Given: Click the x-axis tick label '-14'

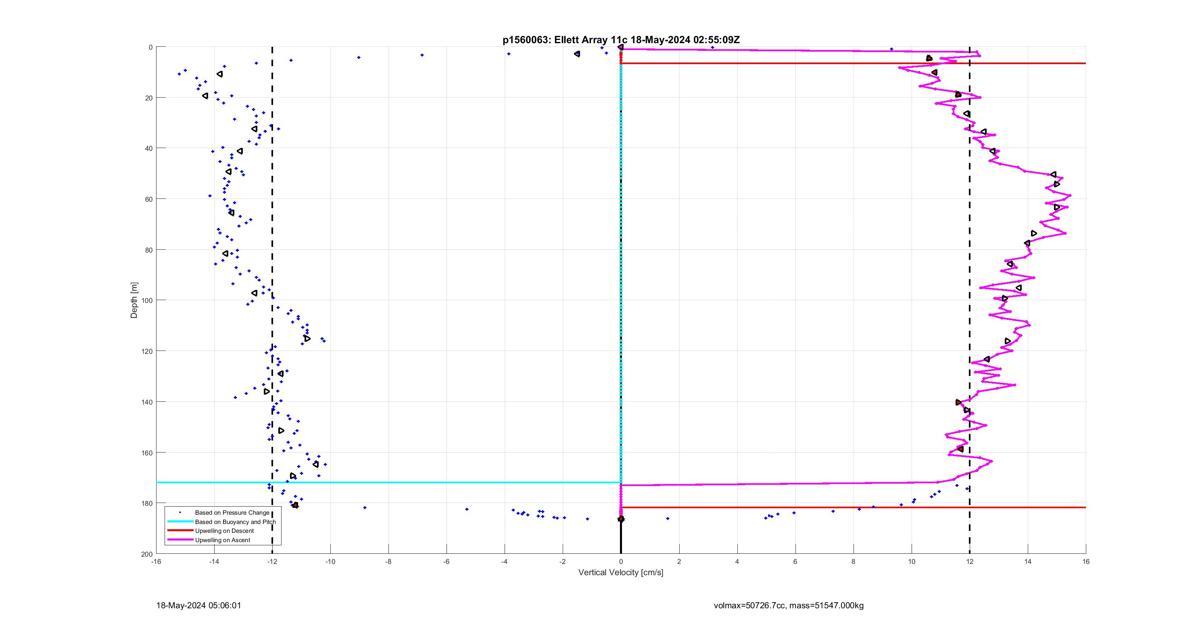Looking at the screenshot, I should pyautogui.click(x=214, y=561).
